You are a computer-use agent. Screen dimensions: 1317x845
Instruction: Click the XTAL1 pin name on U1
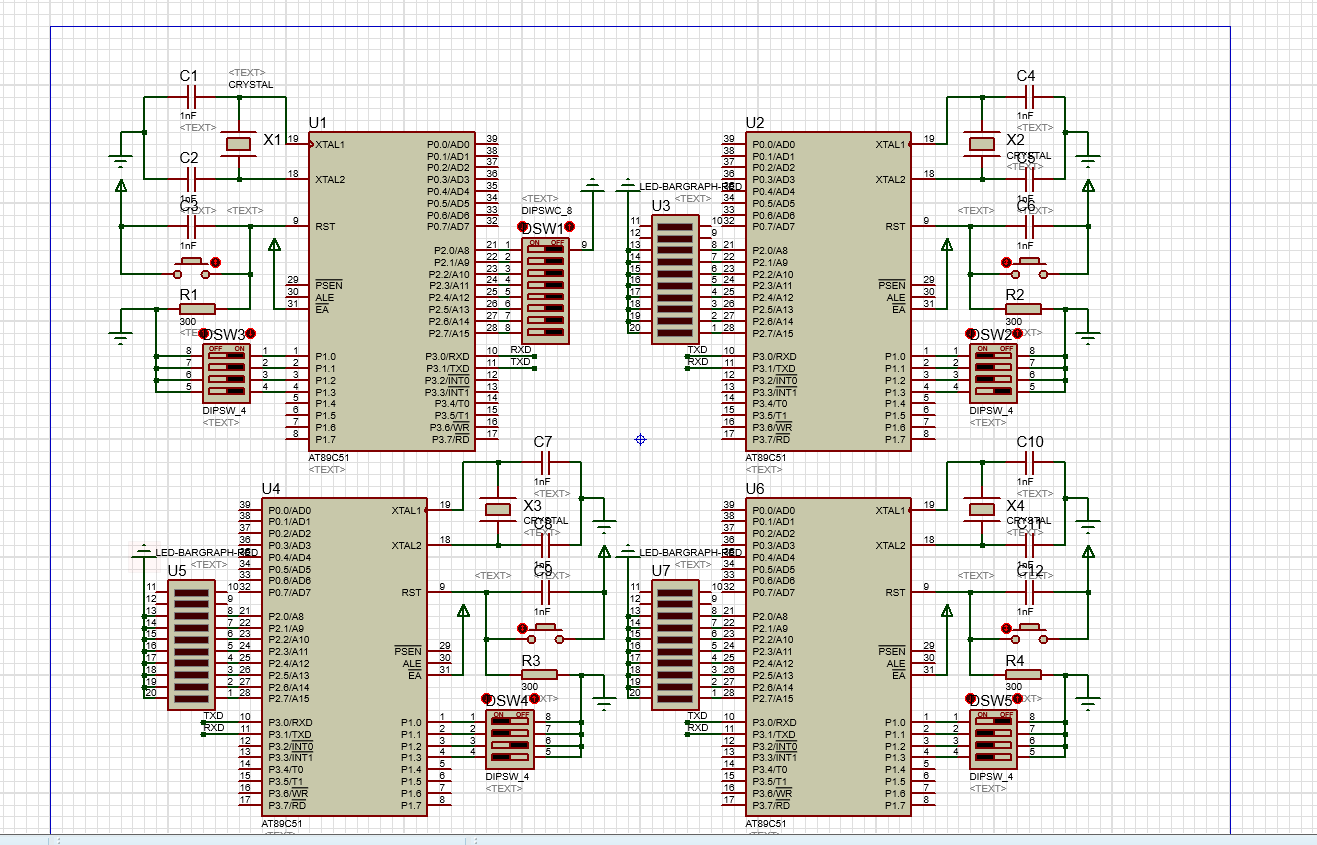pos(330,145)
